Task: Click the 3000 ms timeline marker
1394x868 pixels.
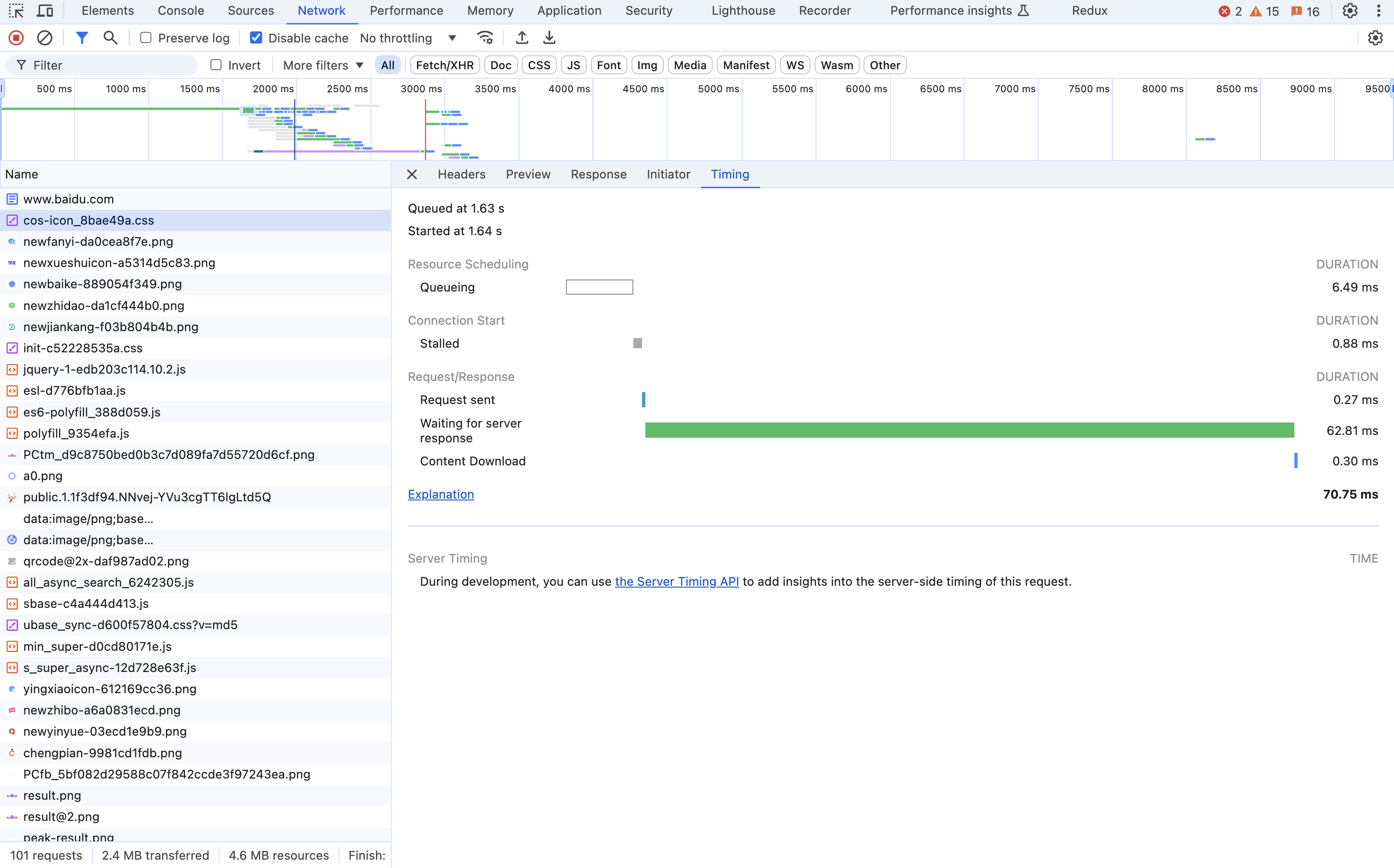Action: pyautogui.click(x=421, y=89)
